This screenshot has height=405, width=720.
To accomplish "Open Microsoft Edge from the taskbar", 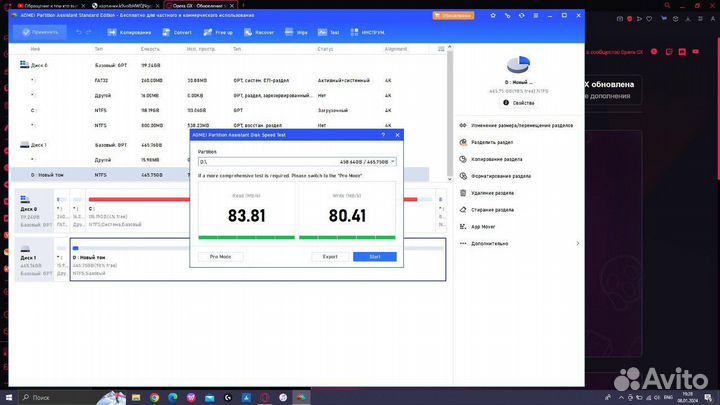I will click(x=173, y=397).
